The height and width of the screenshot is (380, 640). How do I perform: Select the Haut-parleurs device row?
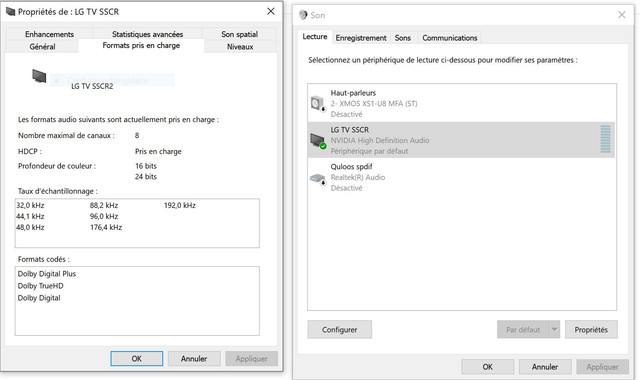pyautogui.click(x=461, y=103)
